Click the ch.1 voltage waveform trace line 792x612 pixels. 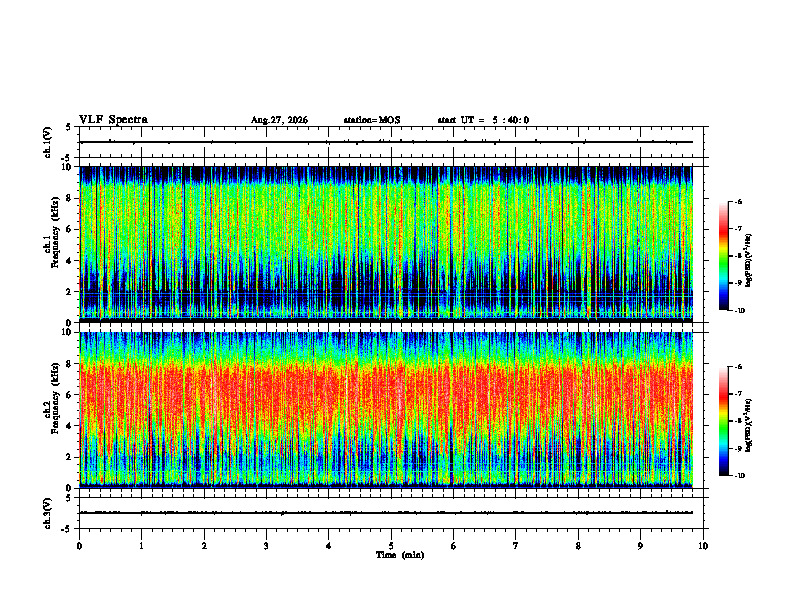[386, 142]
